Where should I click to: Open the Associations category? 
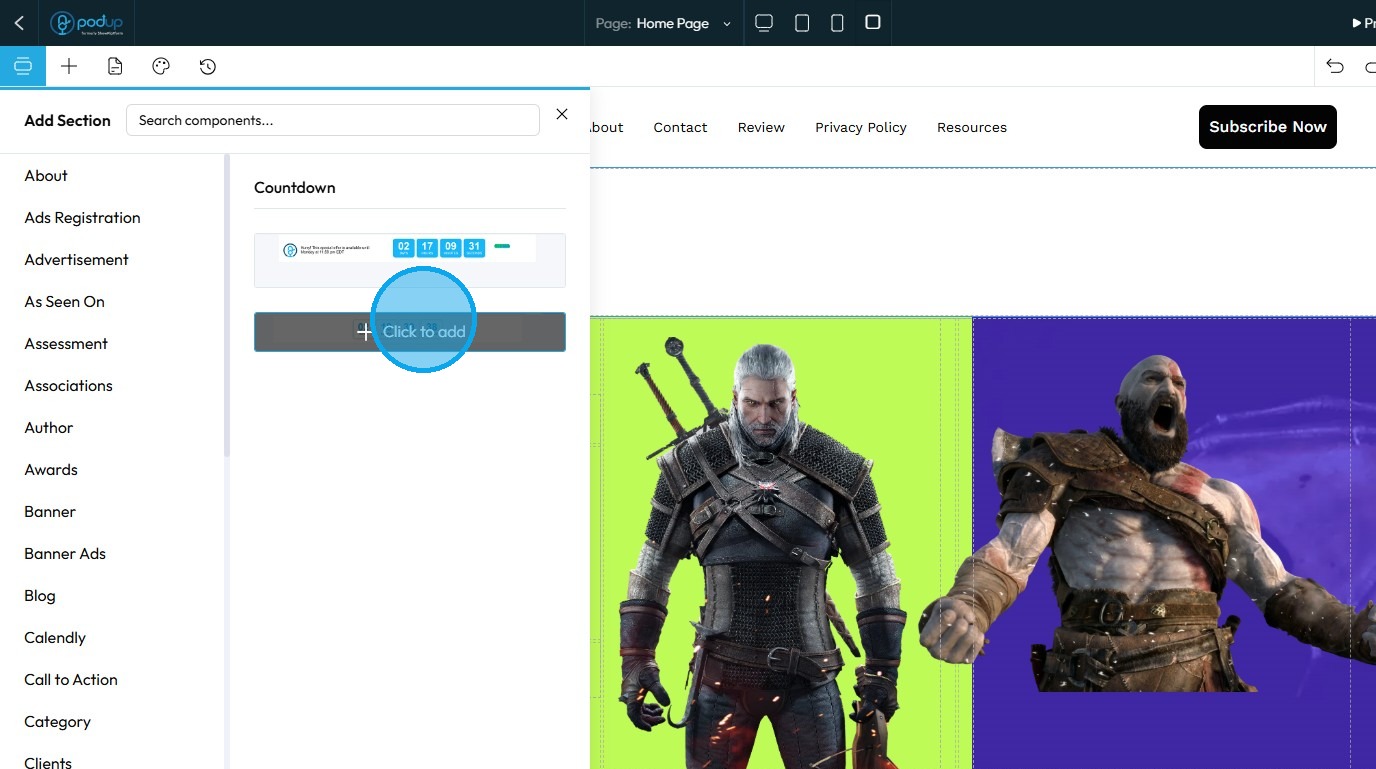(x=68, y=385)
